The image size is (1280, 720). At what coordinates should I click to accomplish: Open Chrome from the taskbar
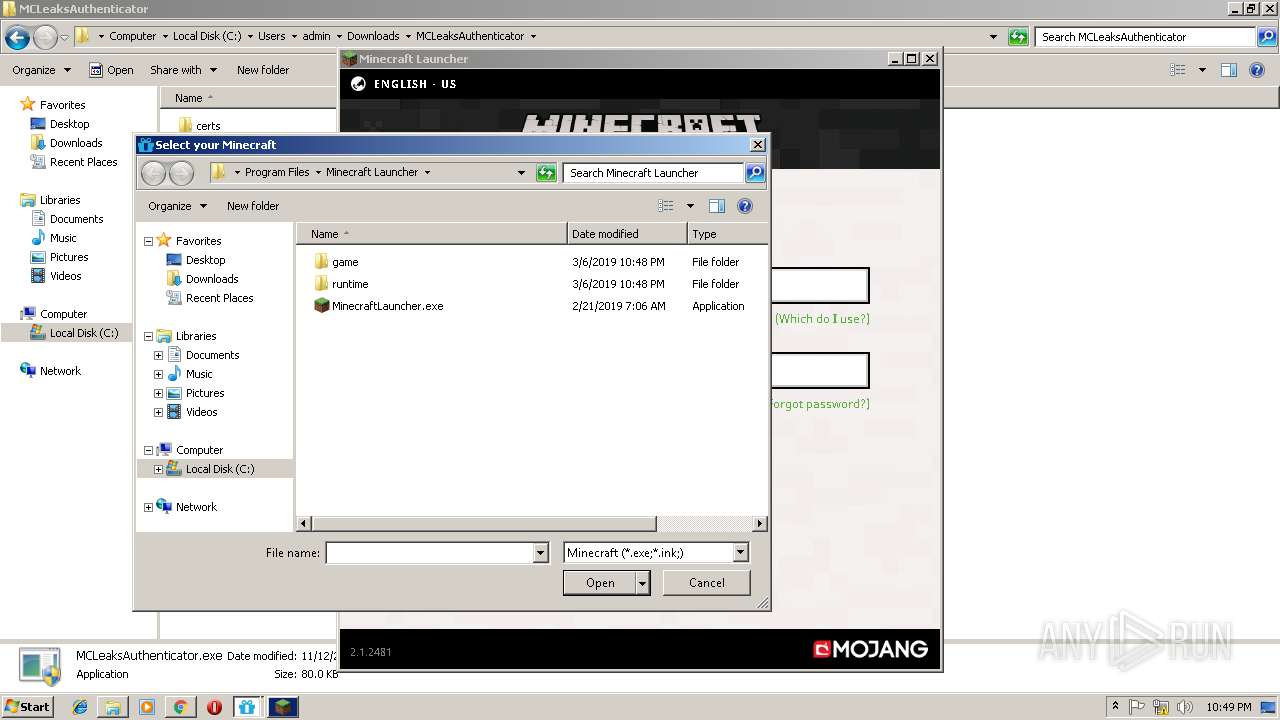click(180, 707)
